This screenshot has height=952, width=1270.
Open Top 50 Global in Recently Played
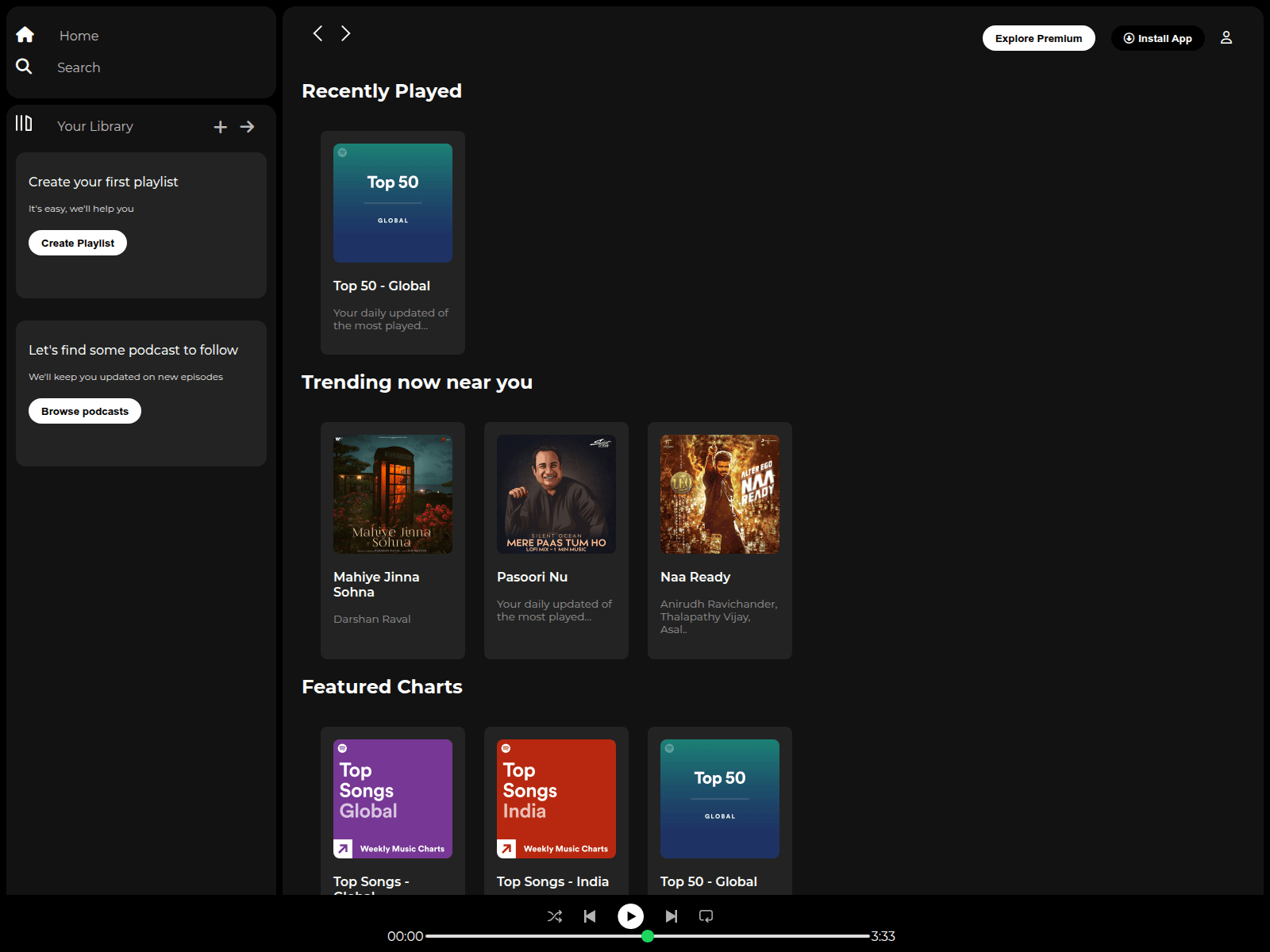[393, 203]
